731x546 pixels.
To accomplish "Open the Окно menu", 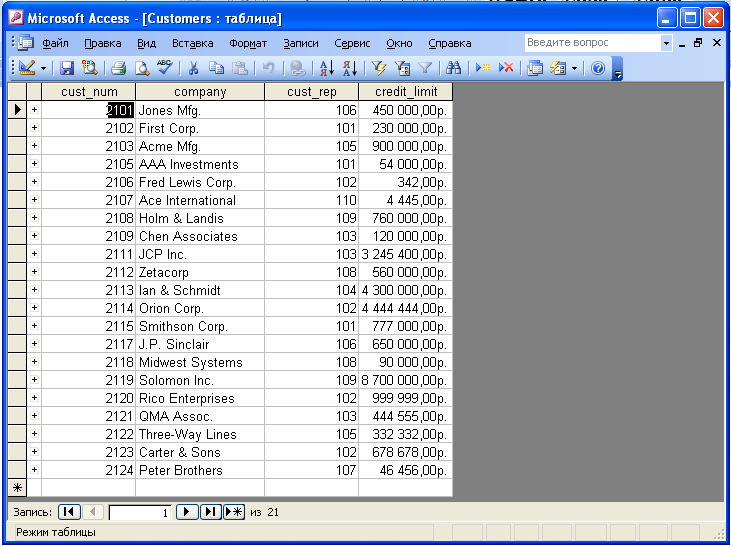I will pos(399,43).
